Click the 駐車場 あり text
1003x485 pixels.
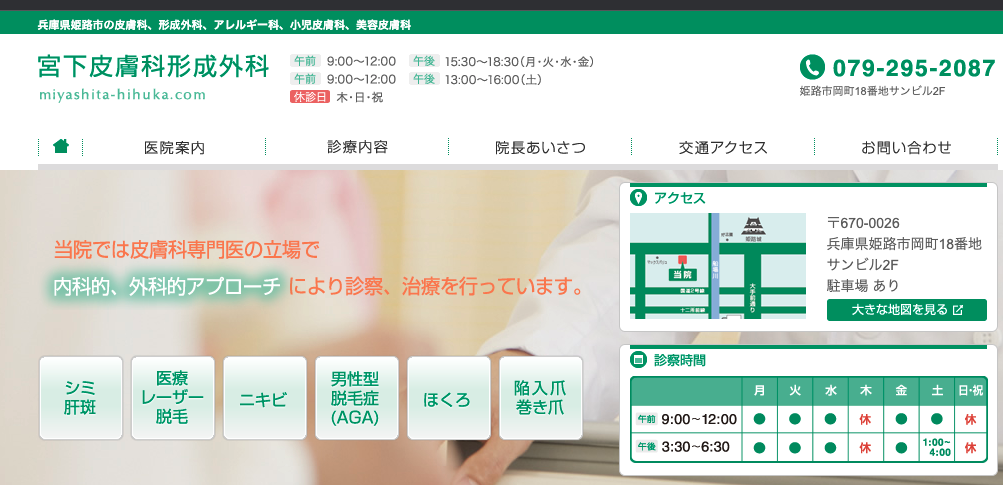point(863,285)
